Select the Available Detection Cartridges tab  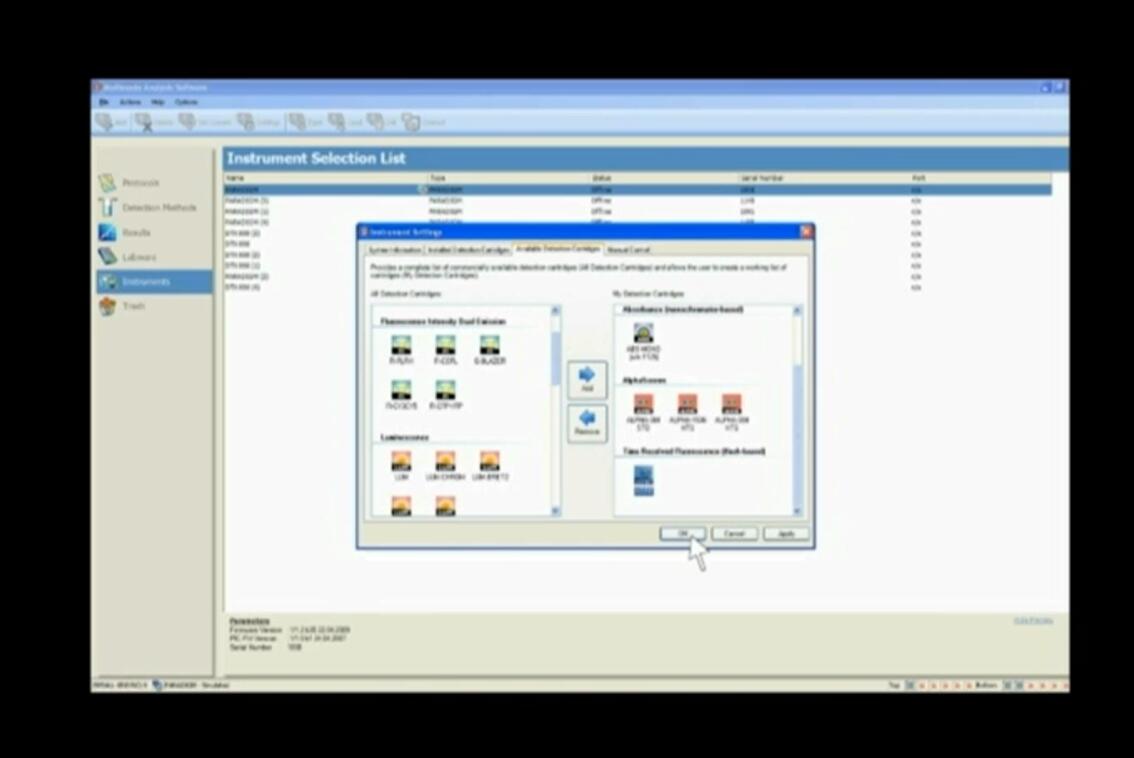coord(558,249)
